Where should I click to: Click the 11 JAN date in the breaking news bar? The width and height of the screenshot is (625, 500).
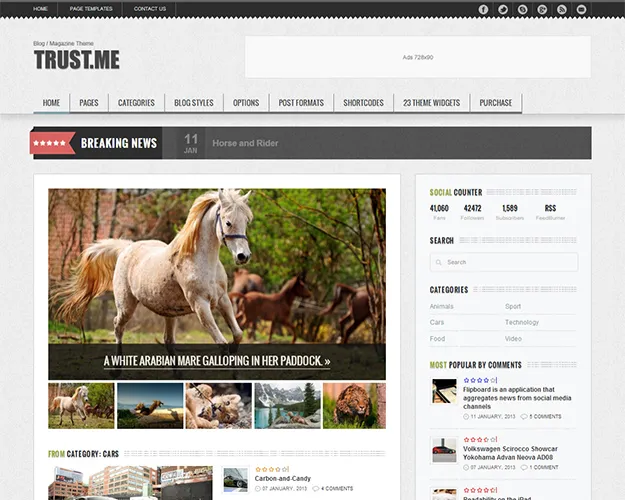coord(191,143)
